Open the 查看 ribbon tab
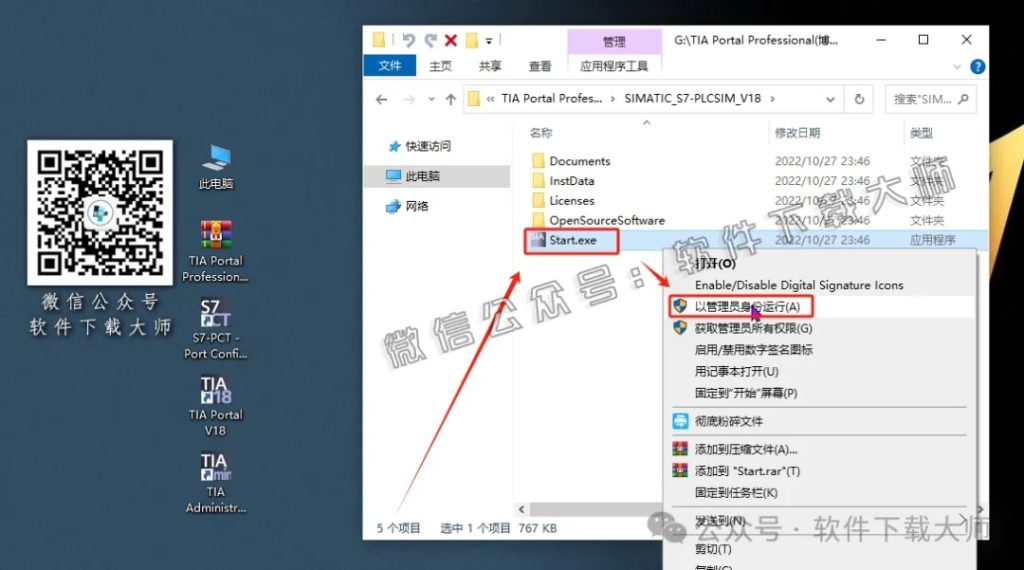1024x570 pixels. [540, 66]
